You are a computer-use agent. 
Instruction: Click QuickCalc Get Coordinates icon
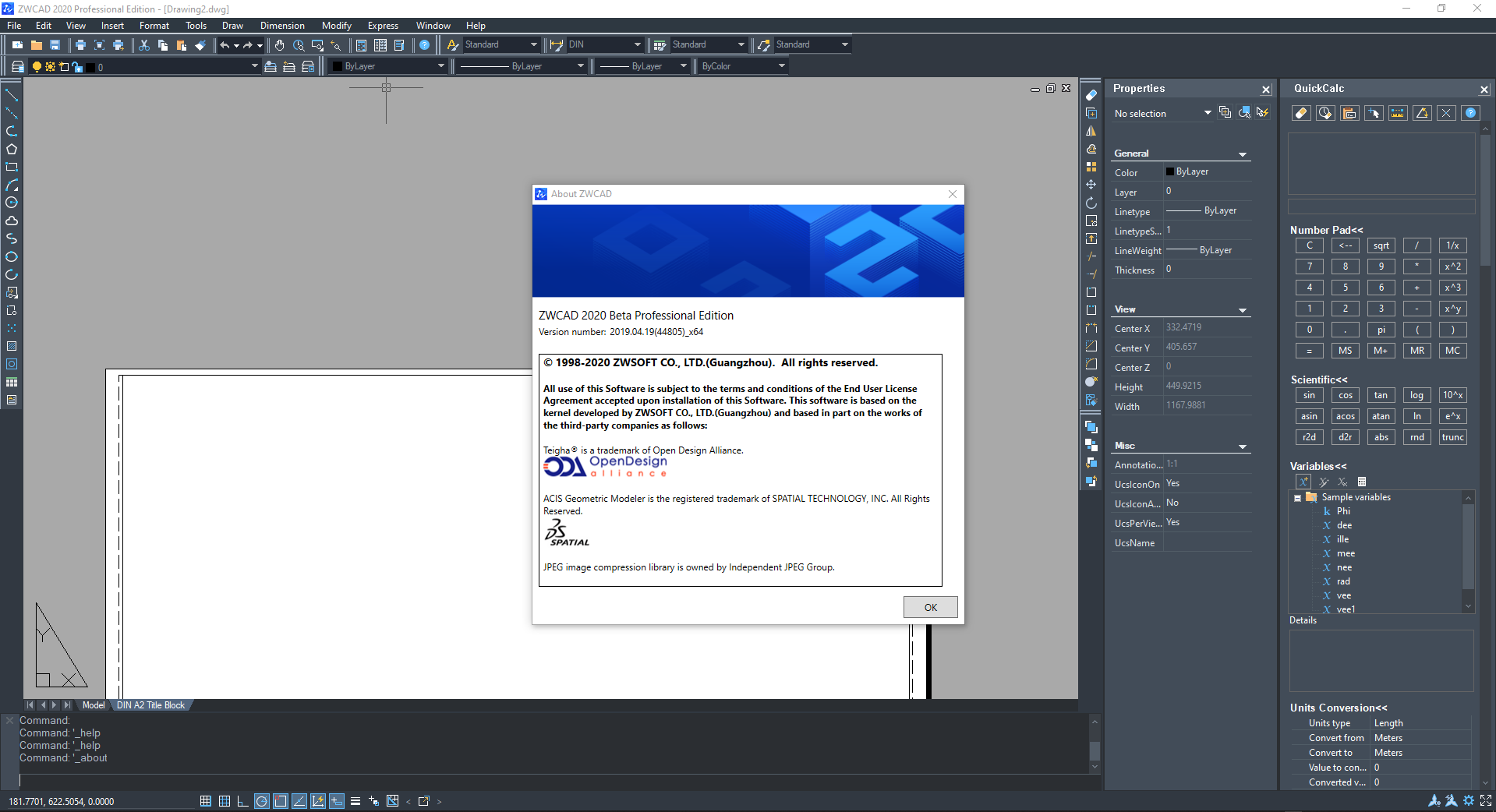[1374, 113]
